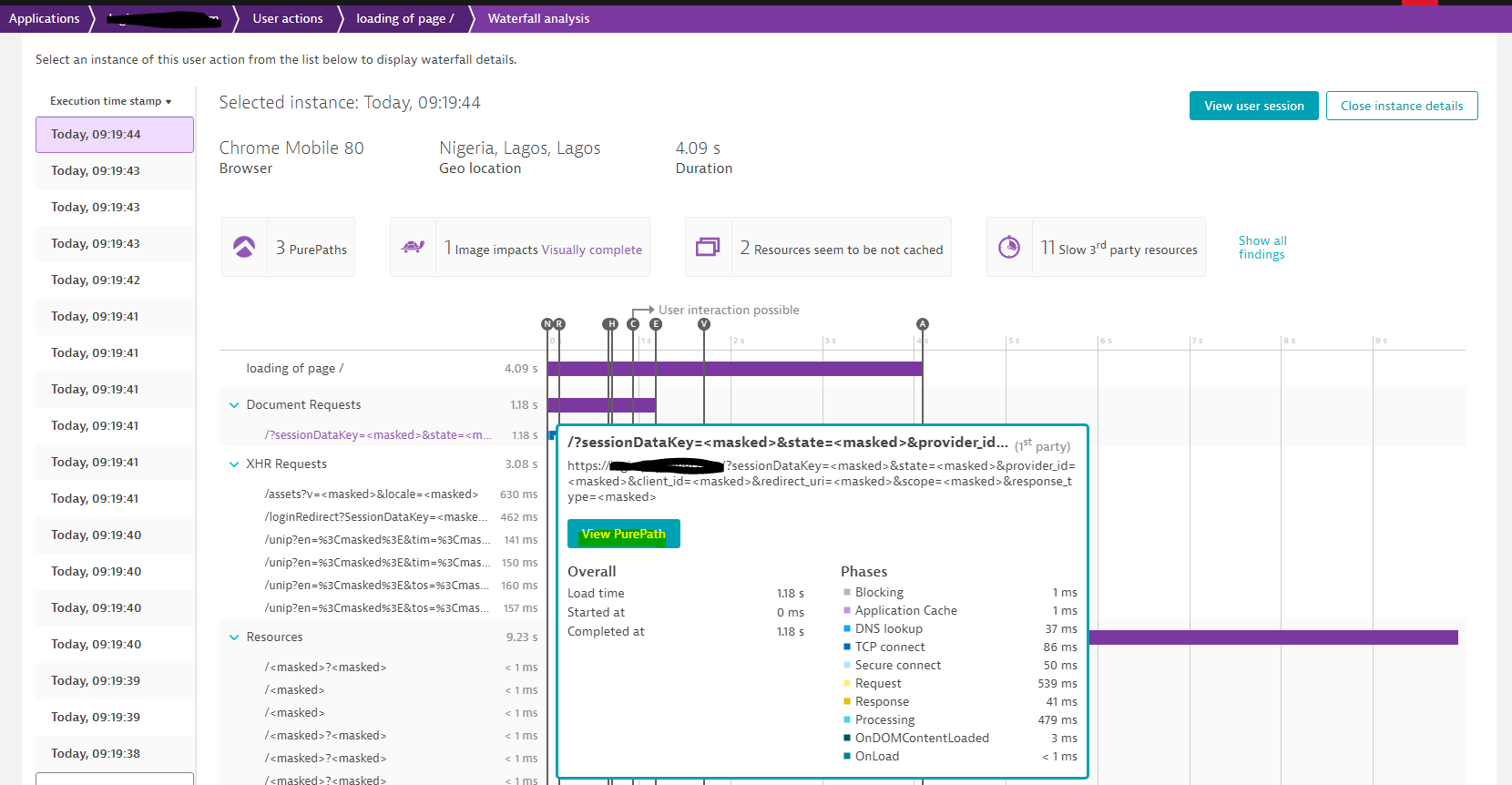
Task: Click Close instance details button
Action: [1401, 106]
